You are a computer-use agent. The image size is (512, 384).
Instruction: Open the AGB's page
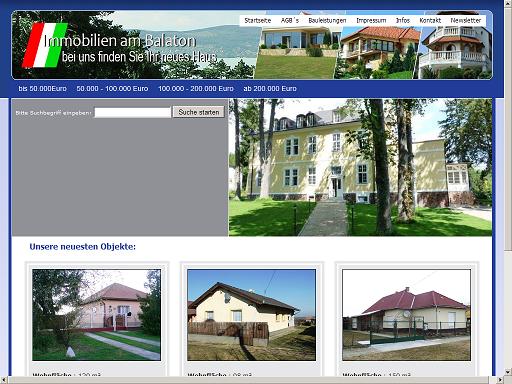(x=290, y=21)
